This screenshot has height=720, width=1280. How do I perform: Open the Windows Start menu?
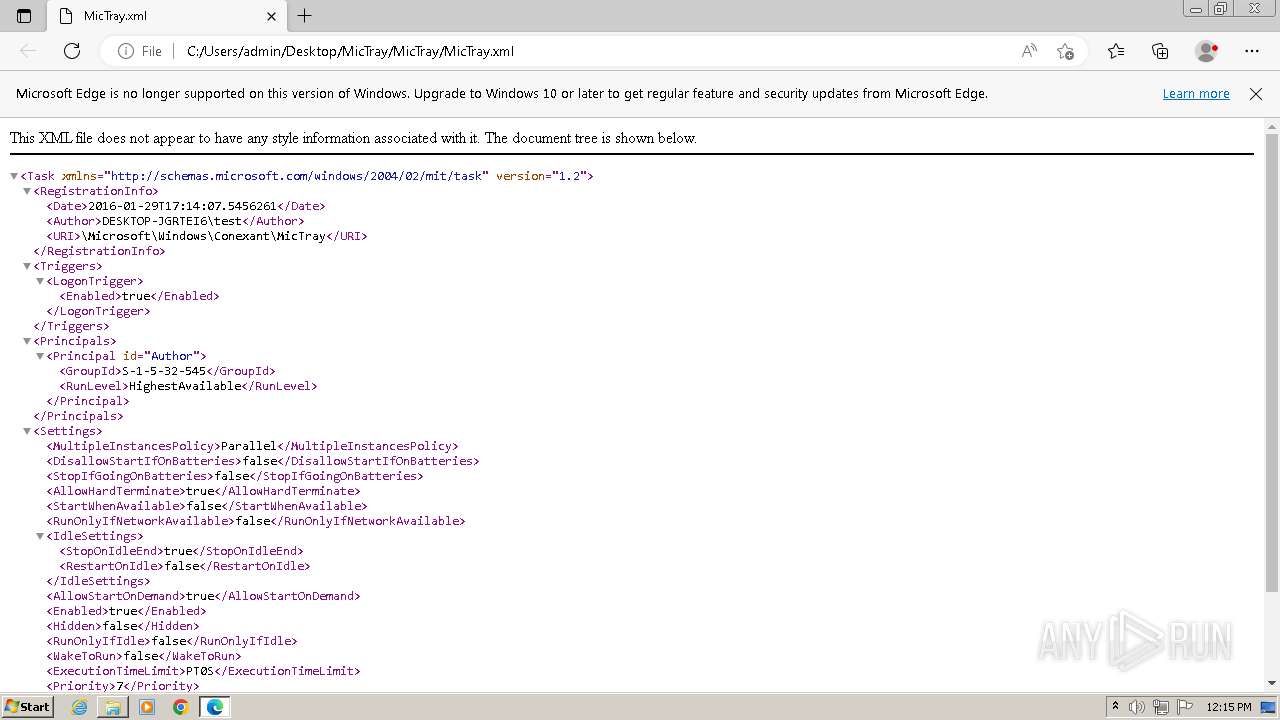pyautogui.click(x=28, y=706)
